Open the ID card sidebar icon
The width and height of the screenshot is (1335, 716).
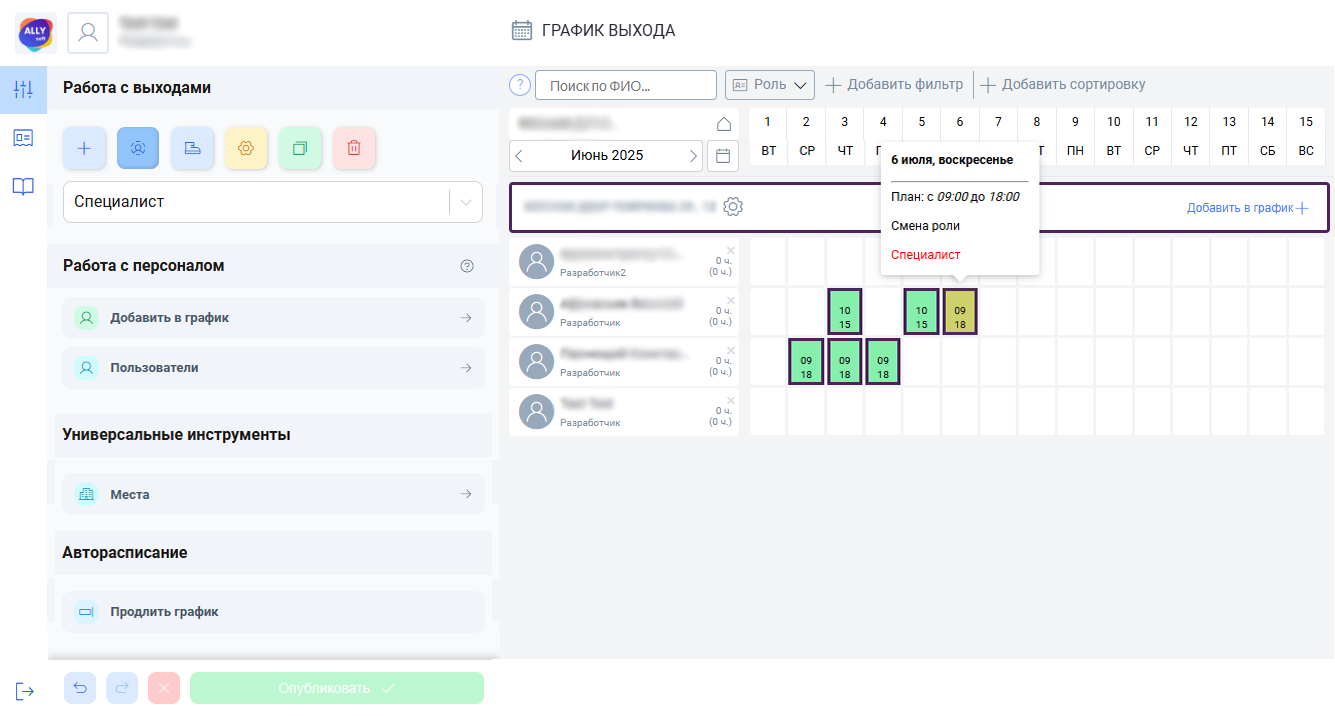coord(23,138)
